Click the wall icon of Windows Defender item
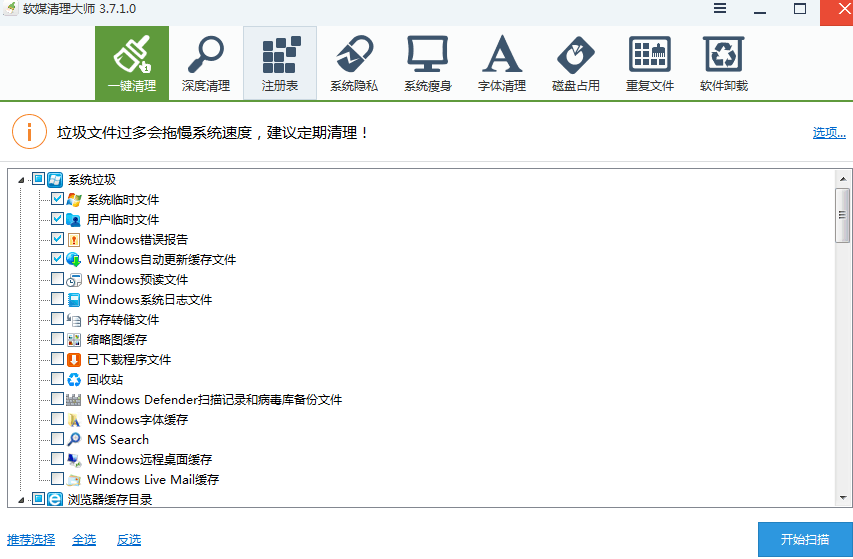The image size is (853, 559). pyautogui.click(x=74, y=400)
